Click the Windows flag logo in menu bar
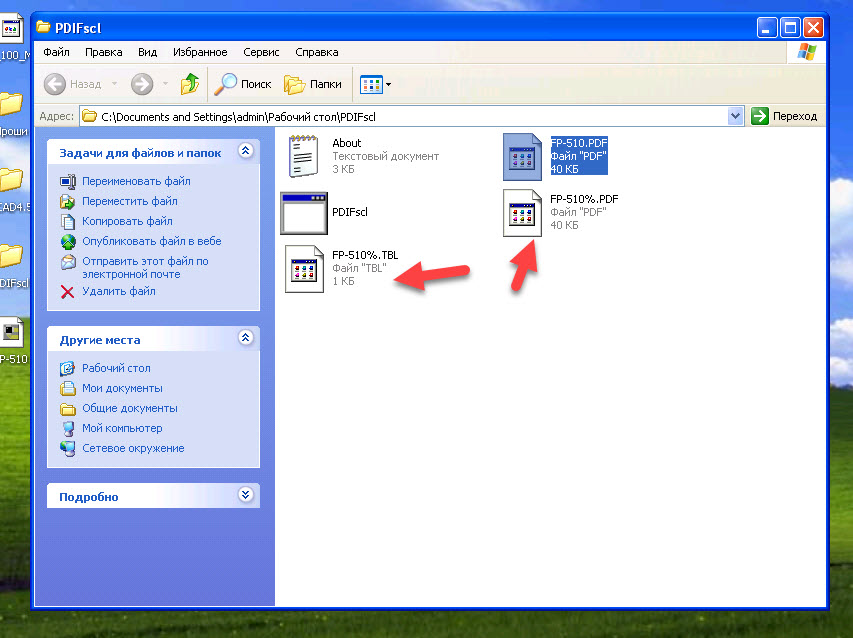The image size is (853, 638). (806, 52)
